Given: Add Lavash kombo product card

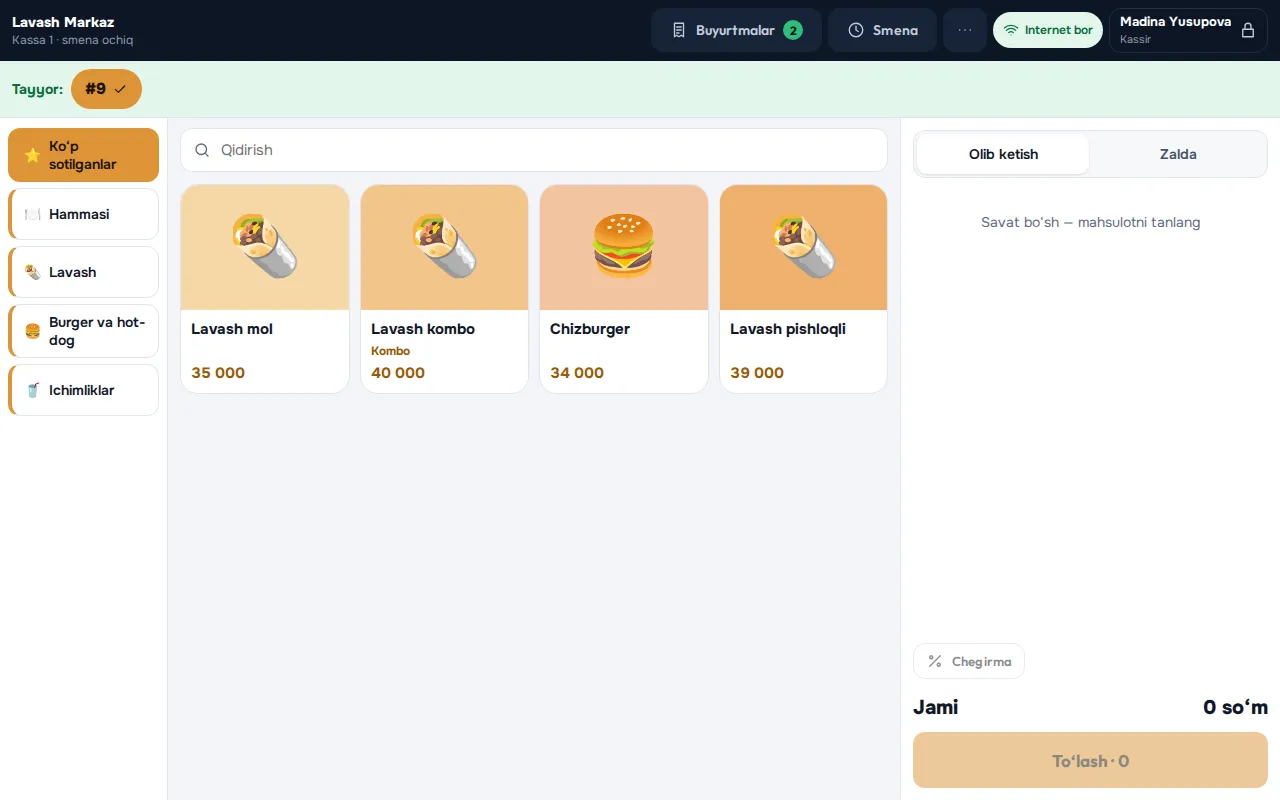Looking at the screenshot, I should point(444,289).
